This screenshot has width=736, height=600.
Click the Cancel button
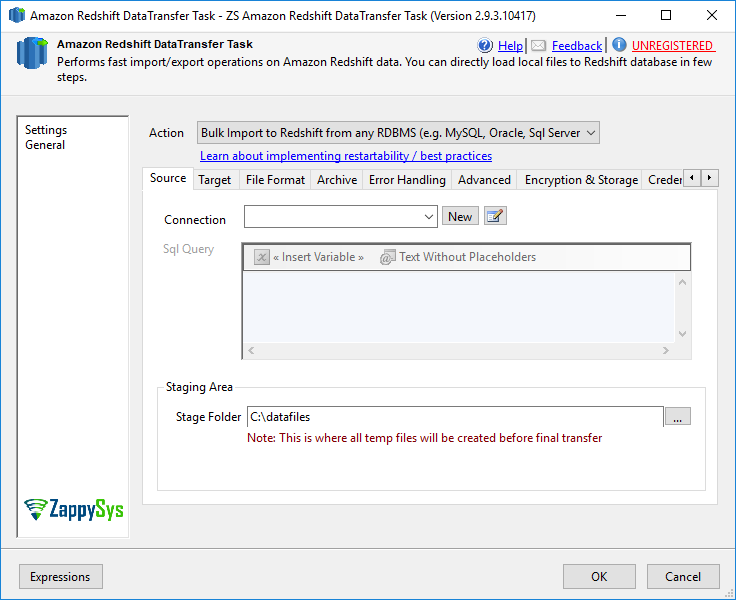click(x=683, y=577)
